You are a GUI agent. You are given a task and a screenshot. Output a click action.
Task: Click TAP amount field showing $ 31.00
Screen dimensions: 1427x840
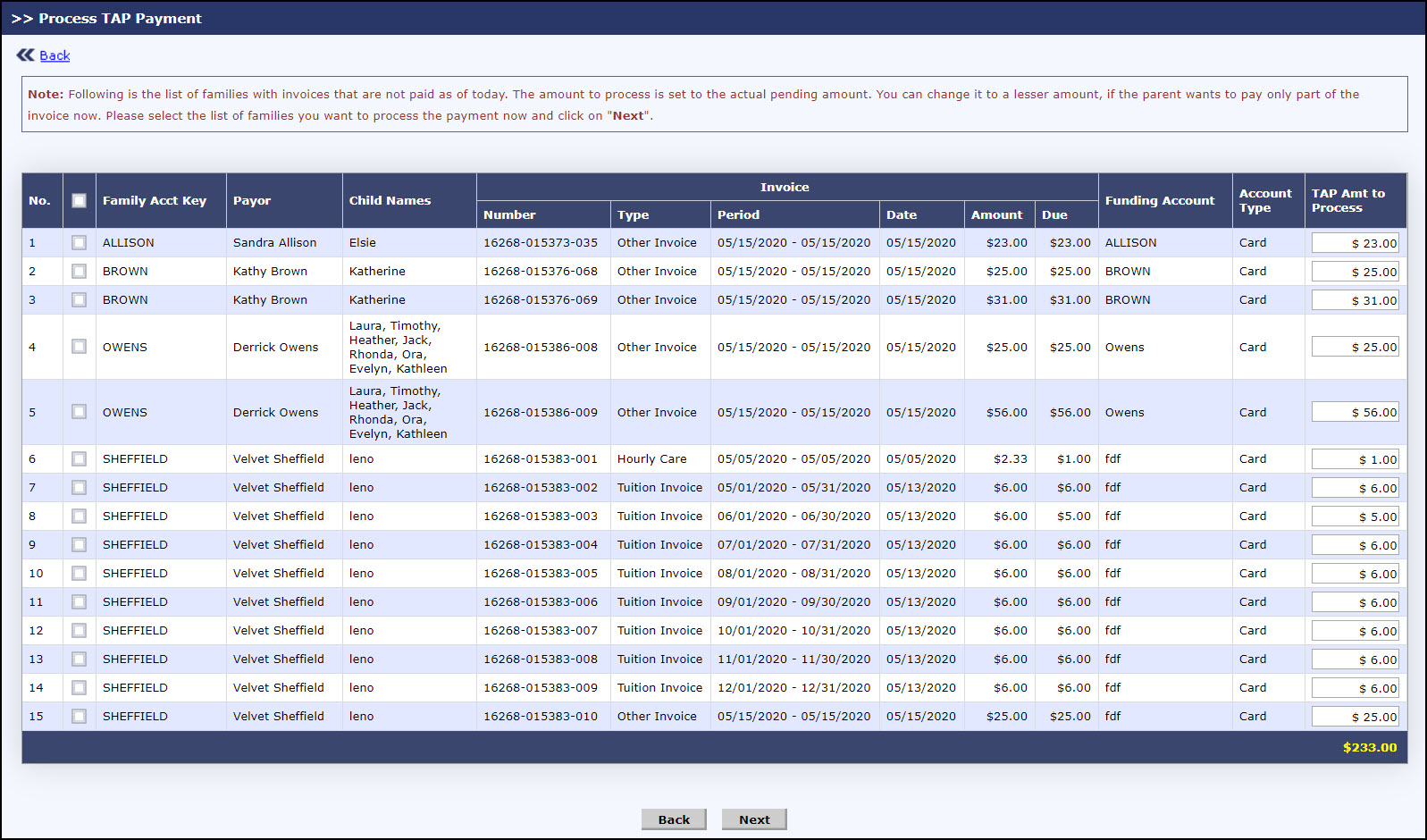click(x=1355, y=300)
